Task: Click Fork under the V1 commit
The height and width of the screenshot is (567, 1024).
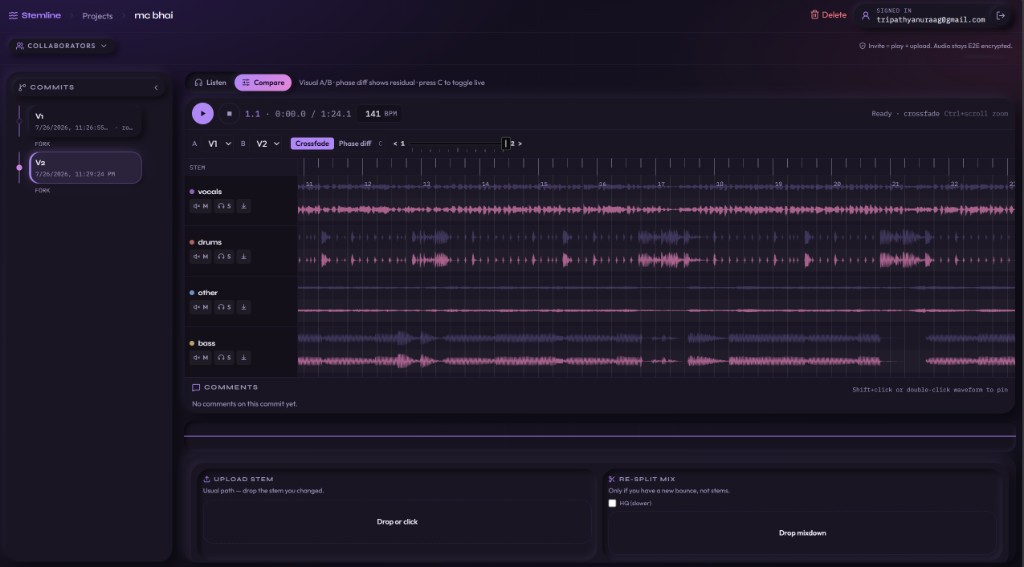Action: [42, 144]
